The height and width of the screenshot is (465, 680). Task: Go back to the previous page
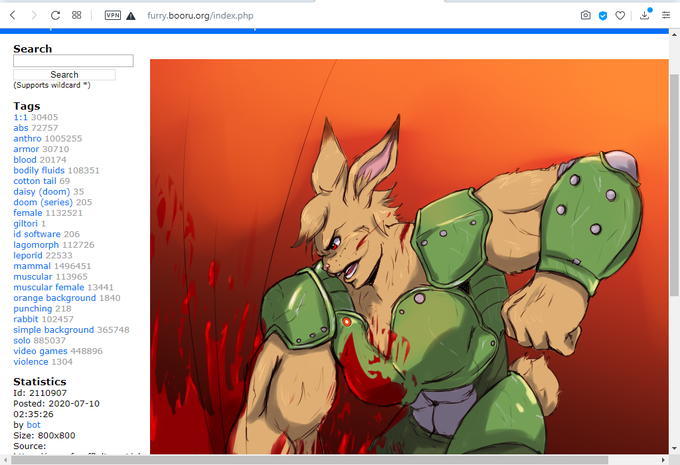pos(13,15)
